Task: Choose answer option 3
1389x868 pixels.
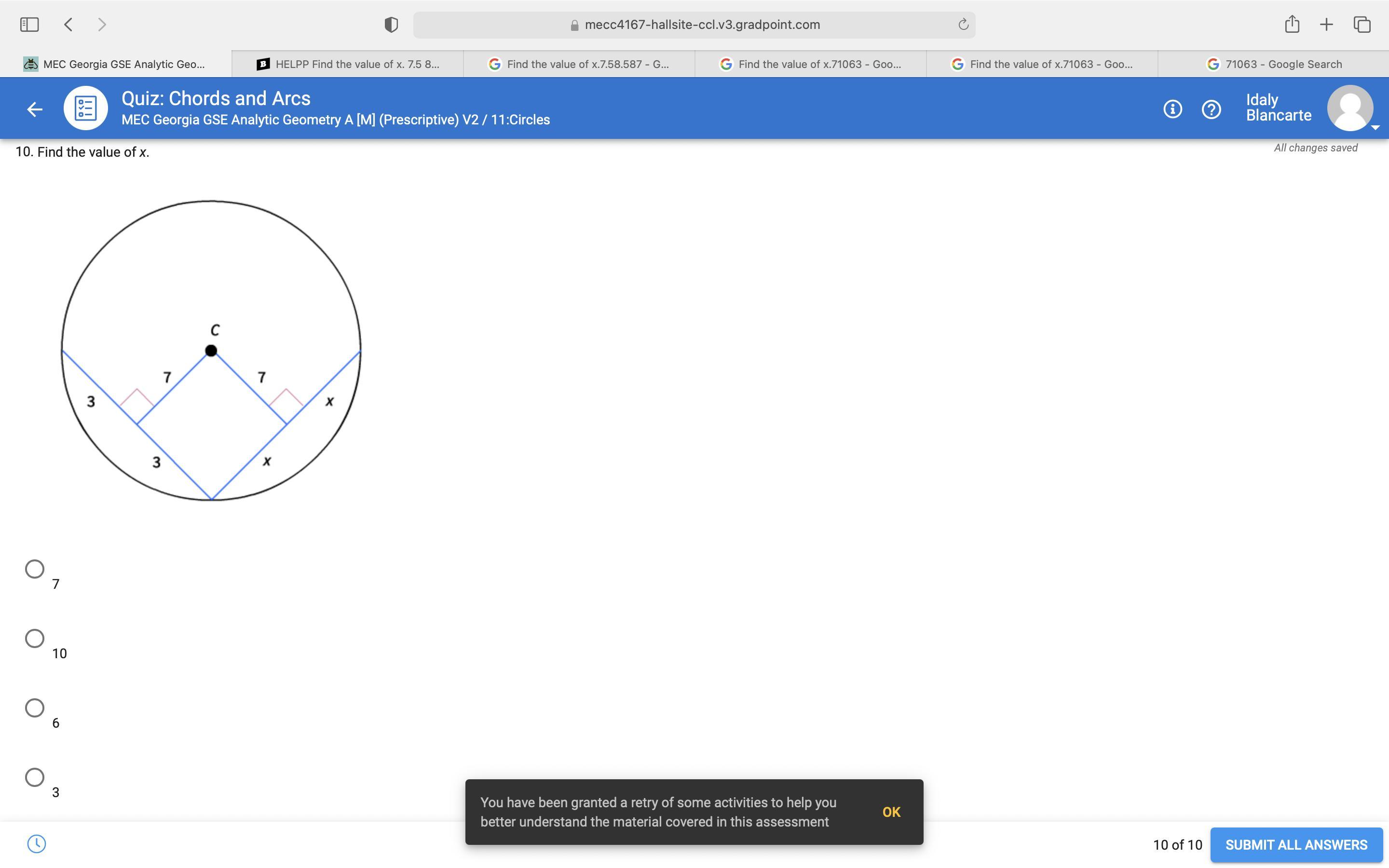Action: [x=35, y=777]
